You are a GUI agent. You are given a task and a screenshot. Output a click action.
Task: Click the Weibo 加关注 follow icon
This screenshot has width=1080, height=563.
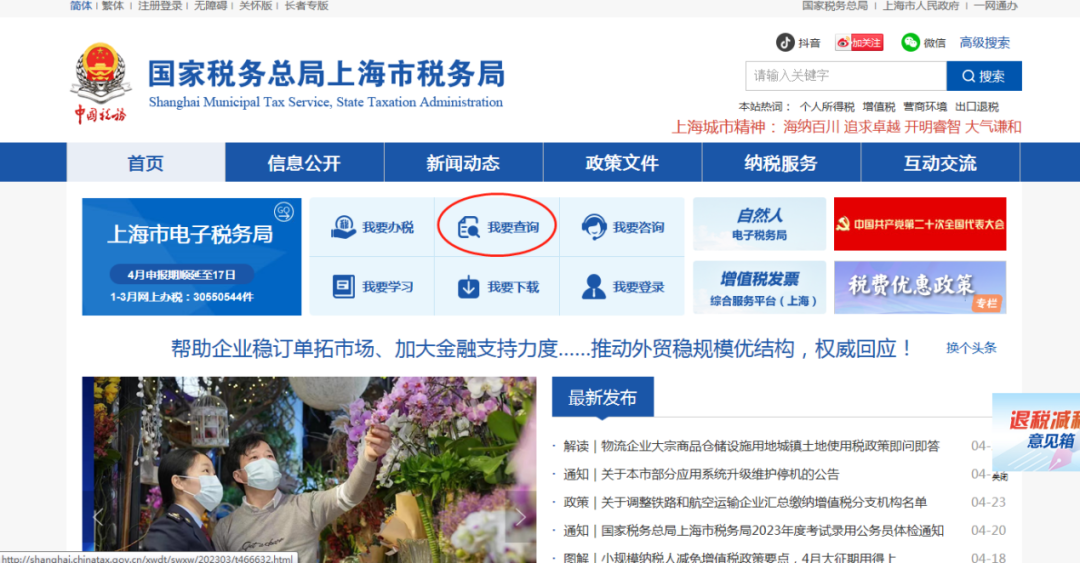[859, 43]
